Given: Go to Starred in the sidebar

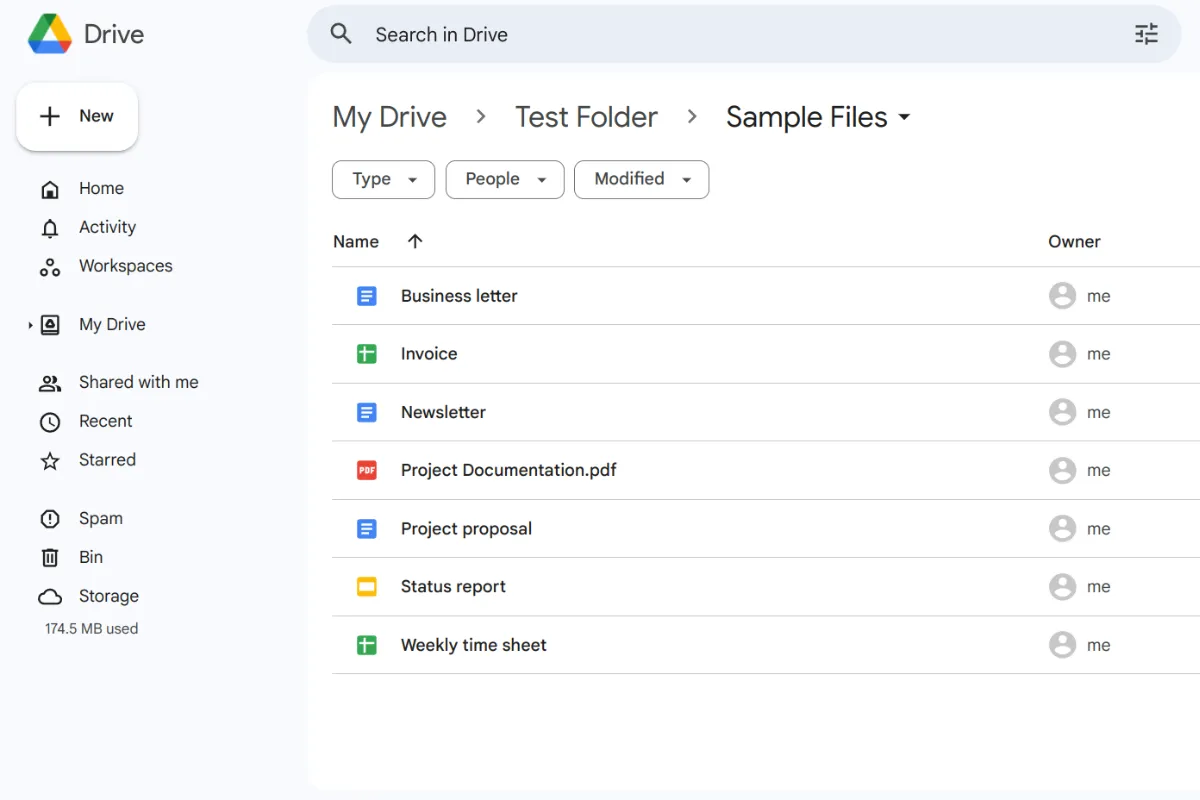Looking at the screenshot, I should (x=107, y=460).
